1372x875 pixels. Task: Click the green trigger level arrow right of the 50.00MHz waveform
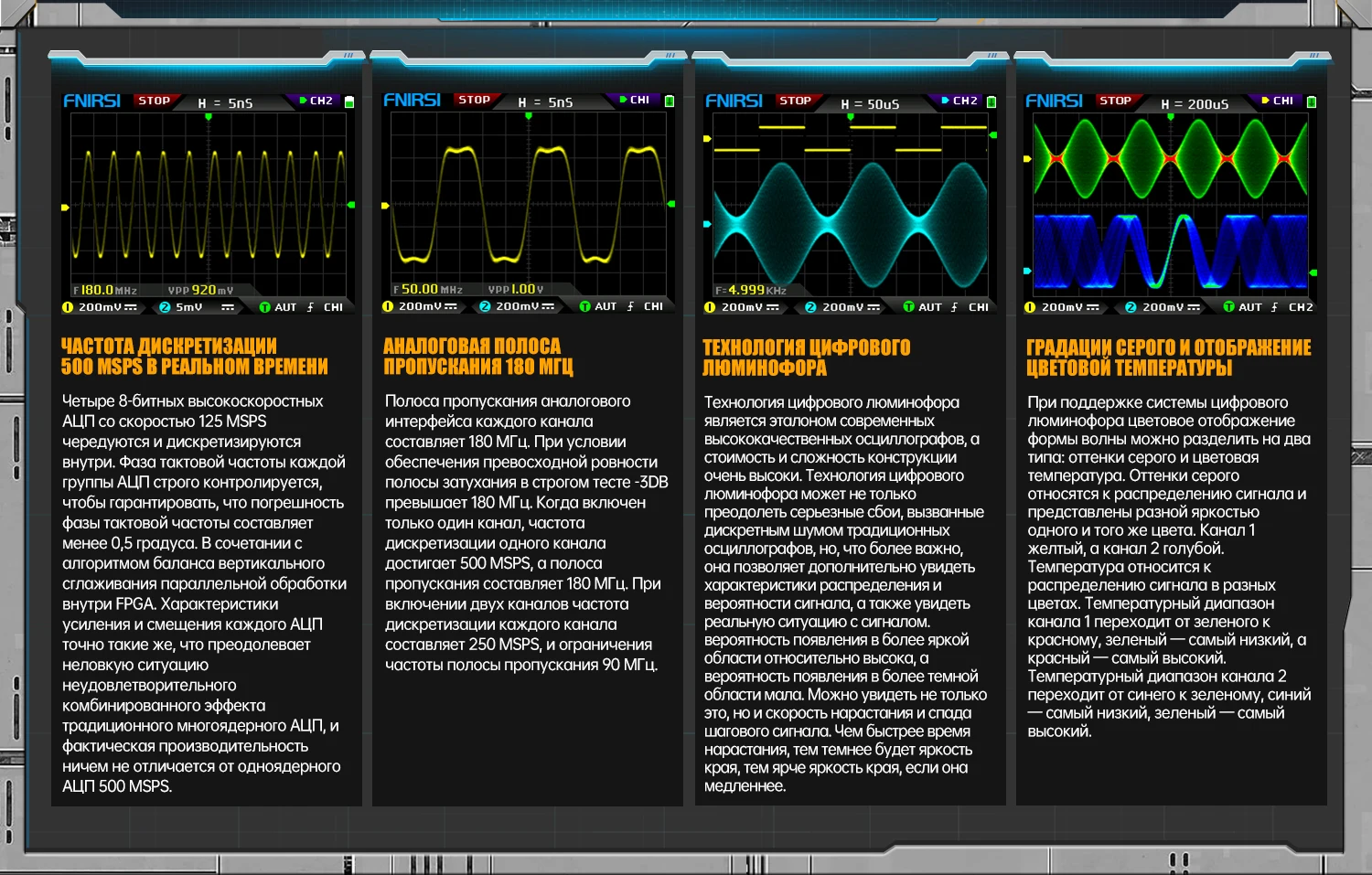click(x=671, y=204)
